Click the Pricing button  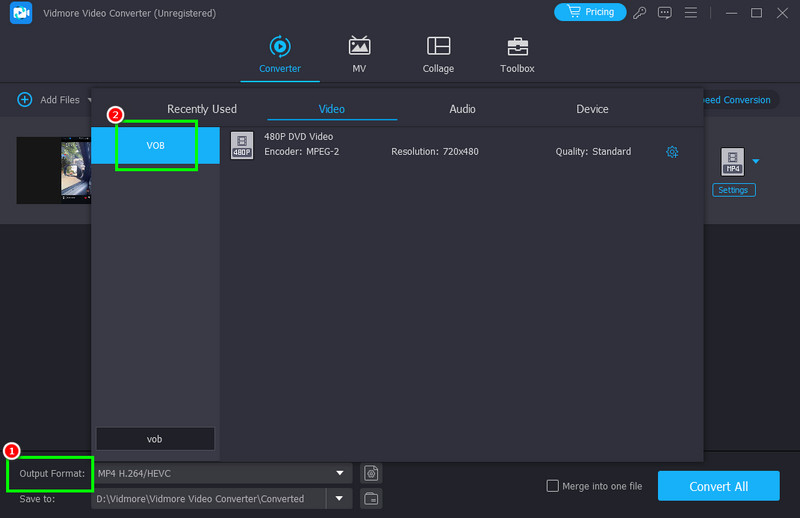pyautogui.click(x=590, y=12)
